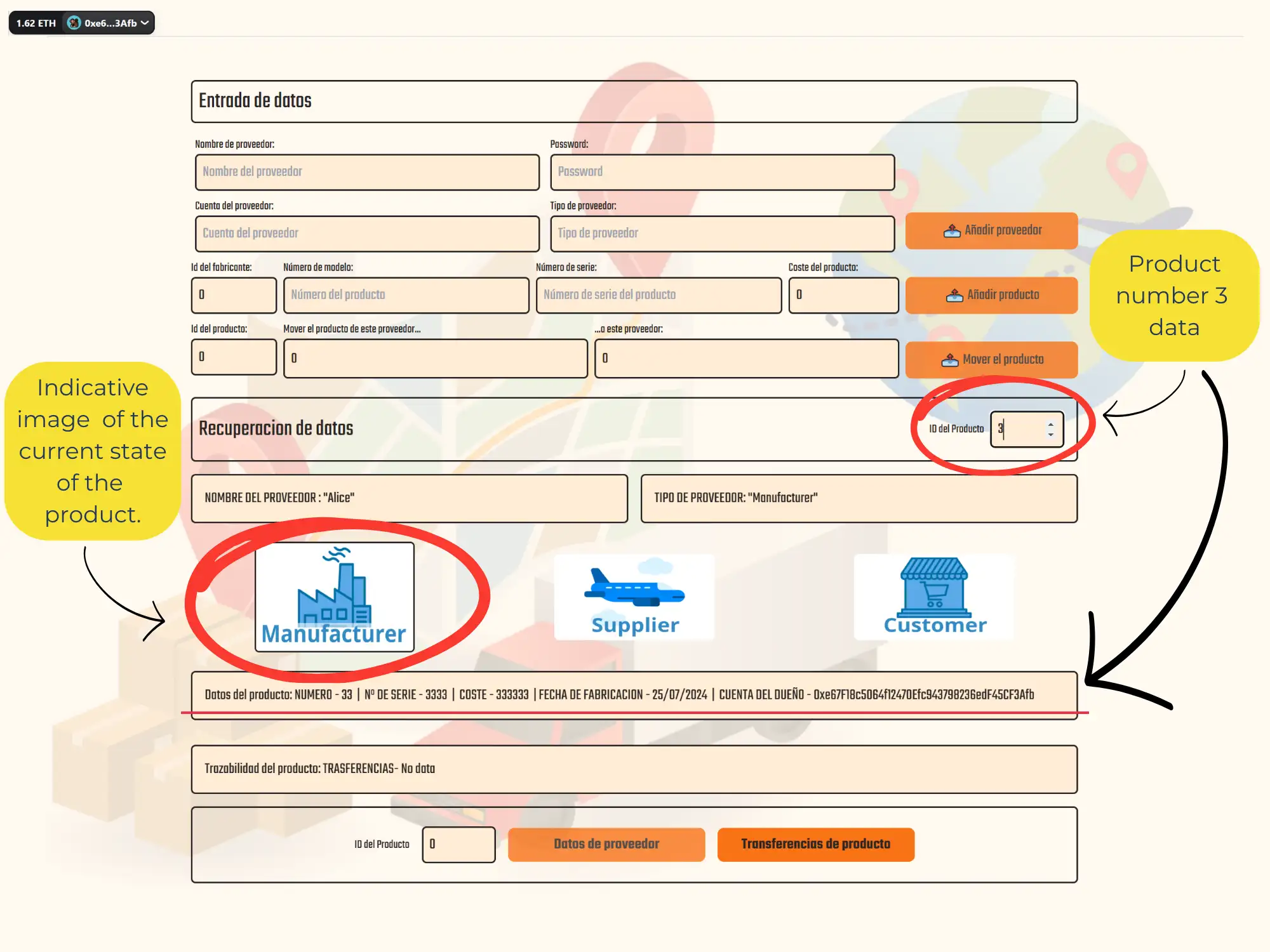1270x952 pixels.
Task: Click upload icon on Mover el producto
Action: point(949,360)
